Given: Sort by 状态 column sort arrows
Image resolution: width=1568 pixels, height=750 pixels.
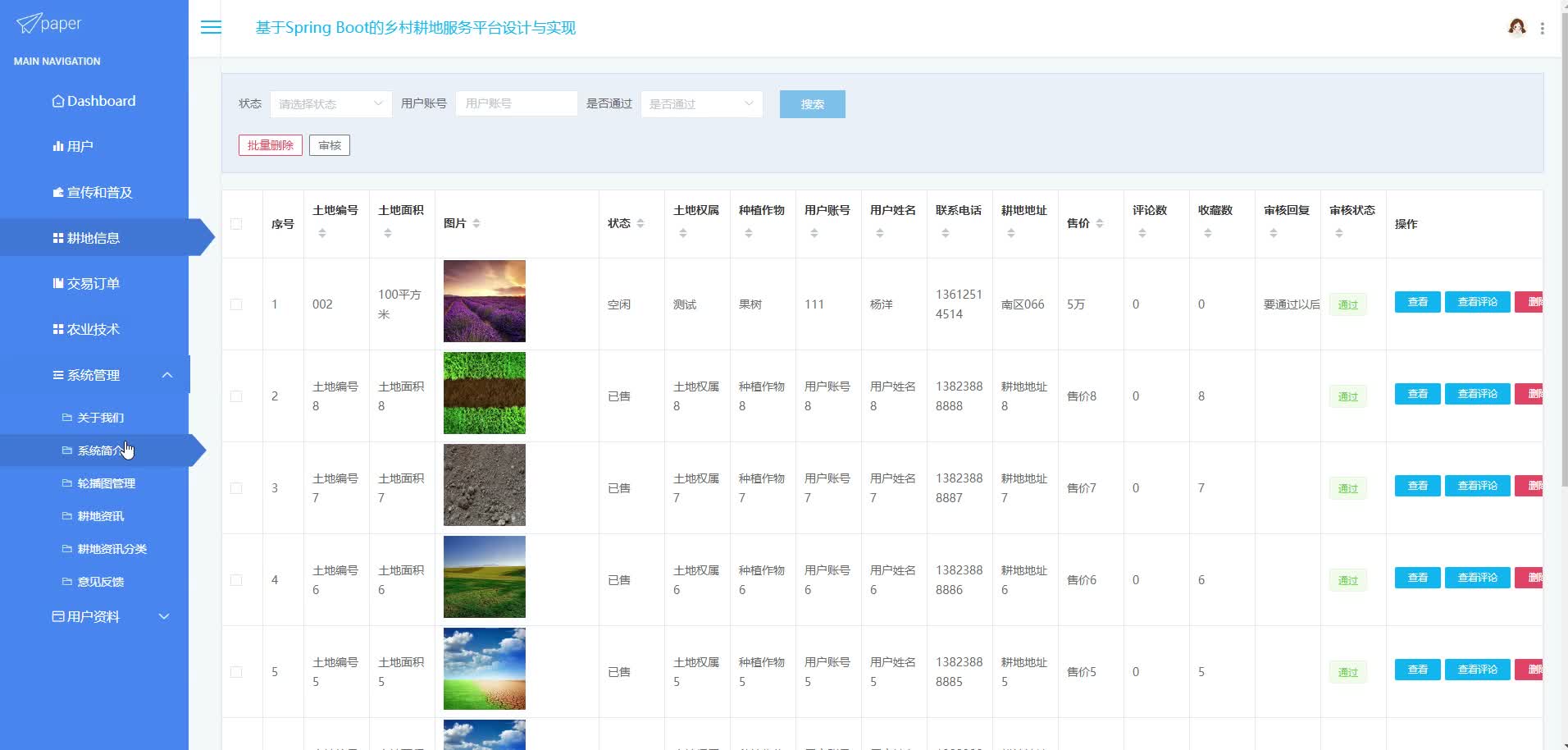Looking at the screenshot, I should 640,223.
